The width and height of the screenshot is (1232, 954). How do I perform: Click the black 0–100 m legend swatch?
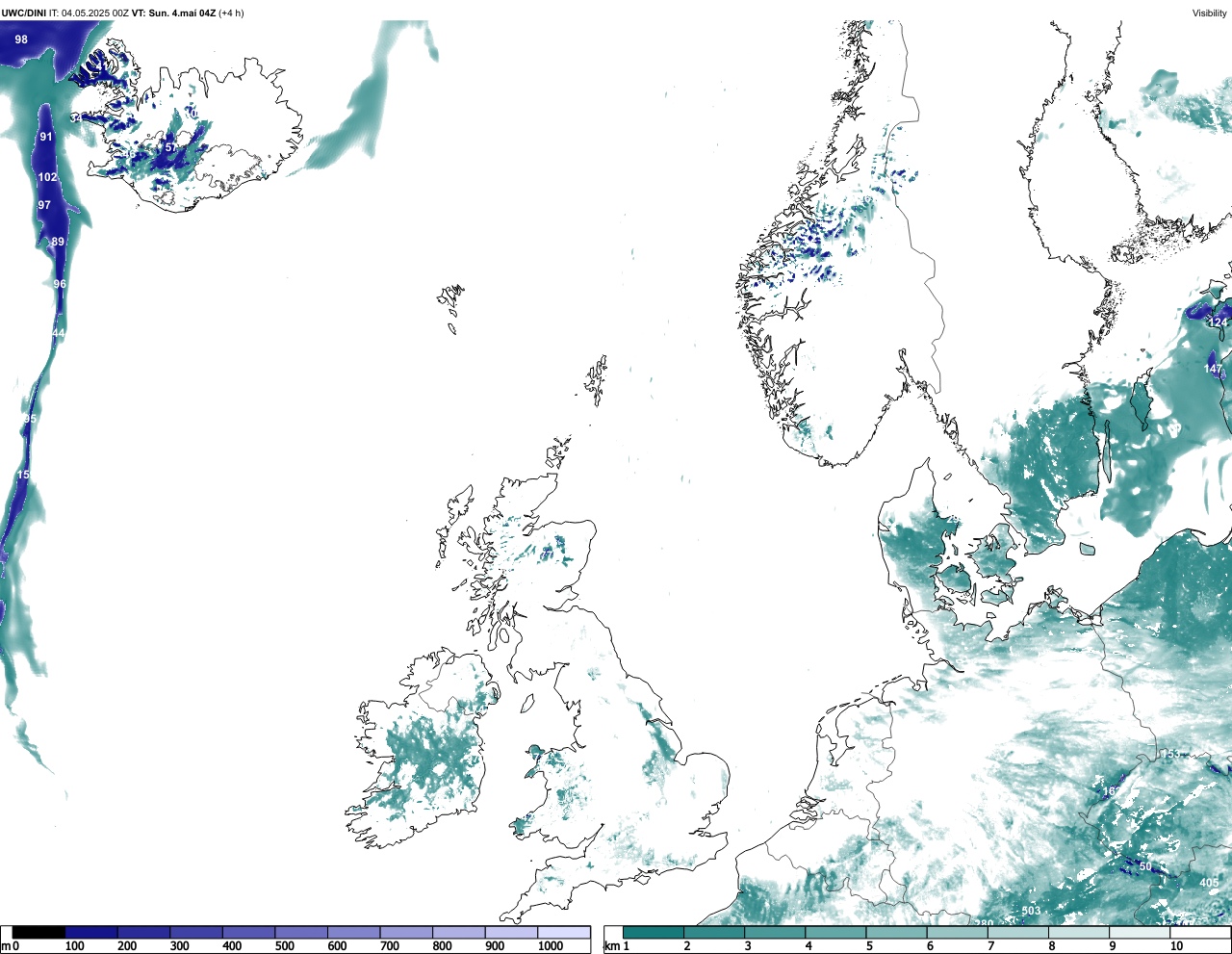(38, 933)
